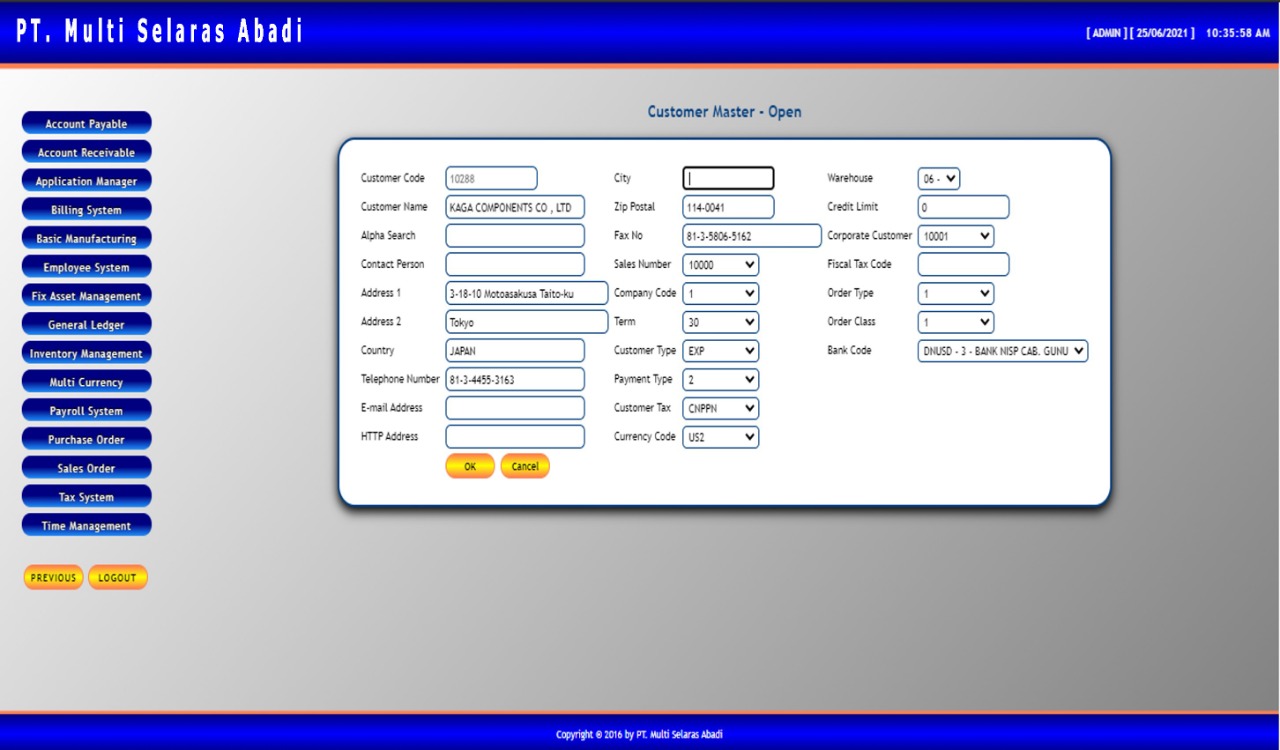Screen dimensions: 1280x750
Task: Open the Payroll System module
Action: pyautogui.click(x=86, y=411)
